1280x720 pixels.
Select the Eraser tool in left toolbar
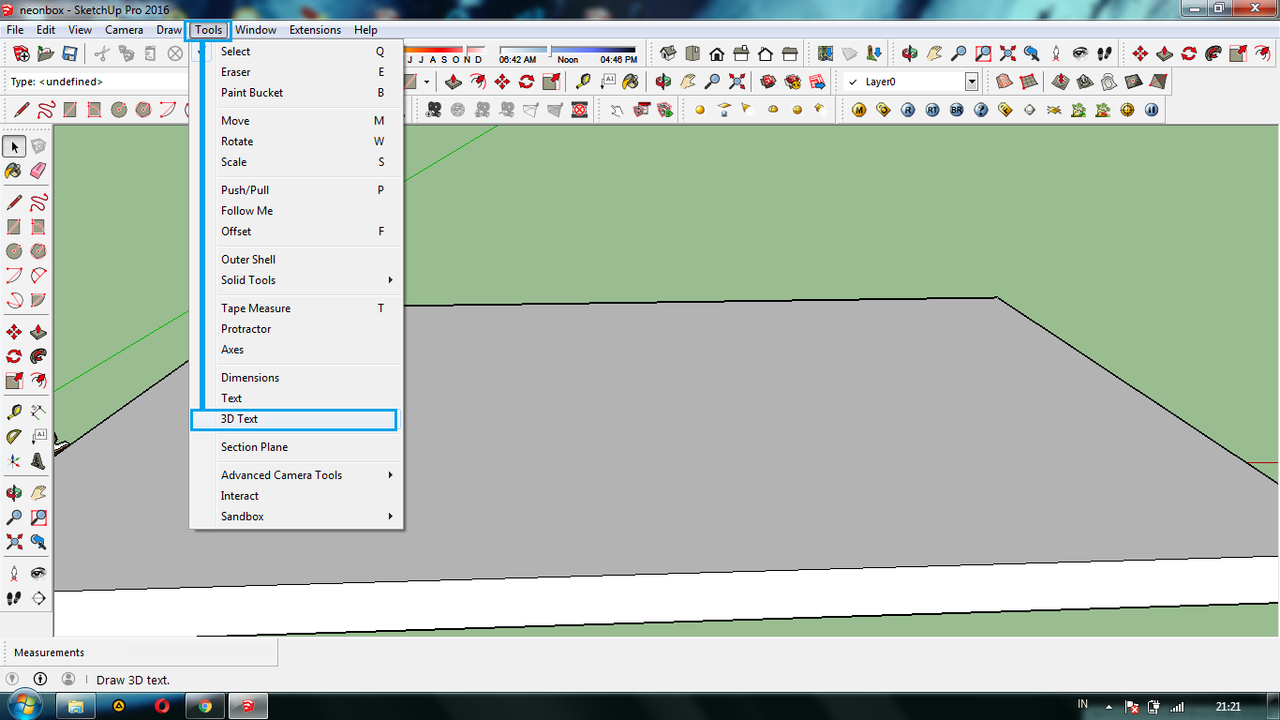[38, 171]
